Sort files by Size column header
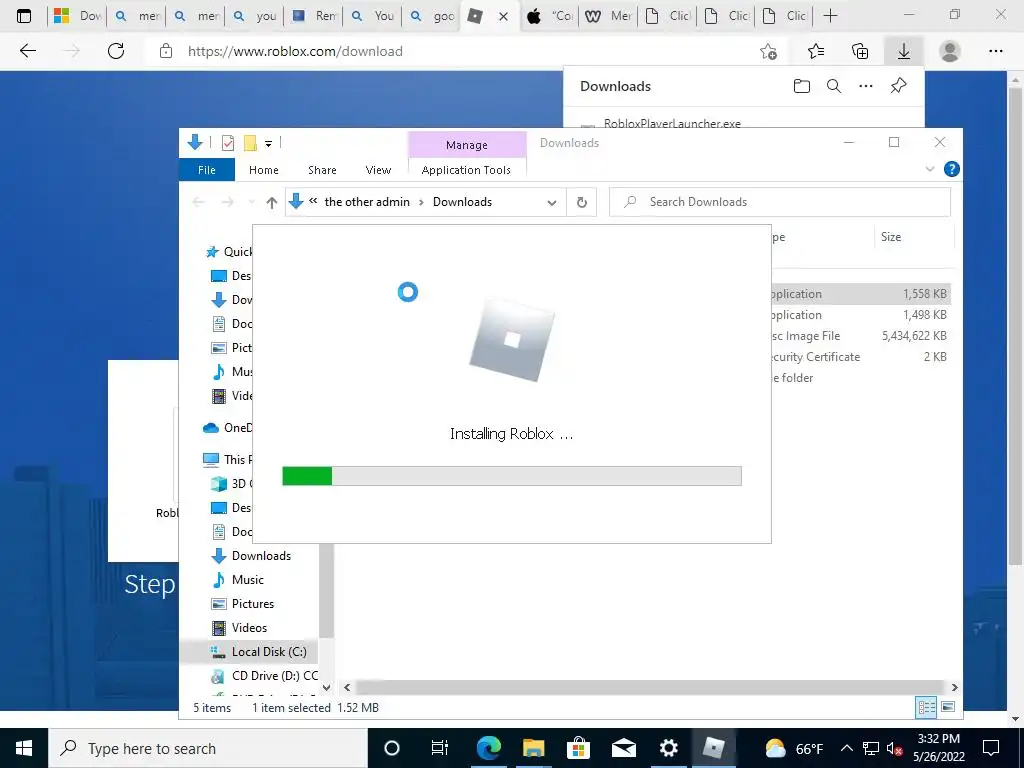Viewport: 1024px width, 768px height. (891, 237)
